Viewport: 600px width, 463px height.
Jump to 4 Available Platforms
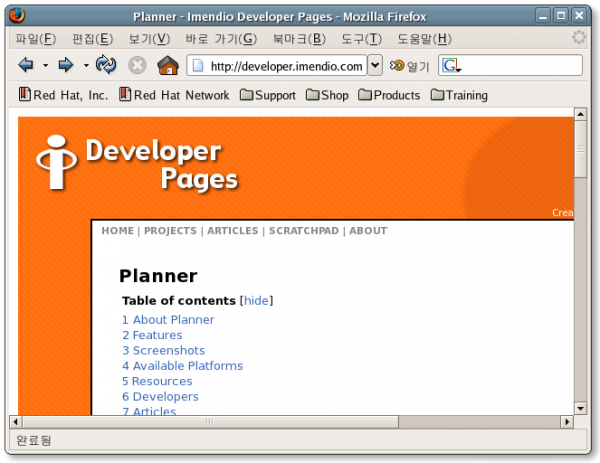pos(183,366)
